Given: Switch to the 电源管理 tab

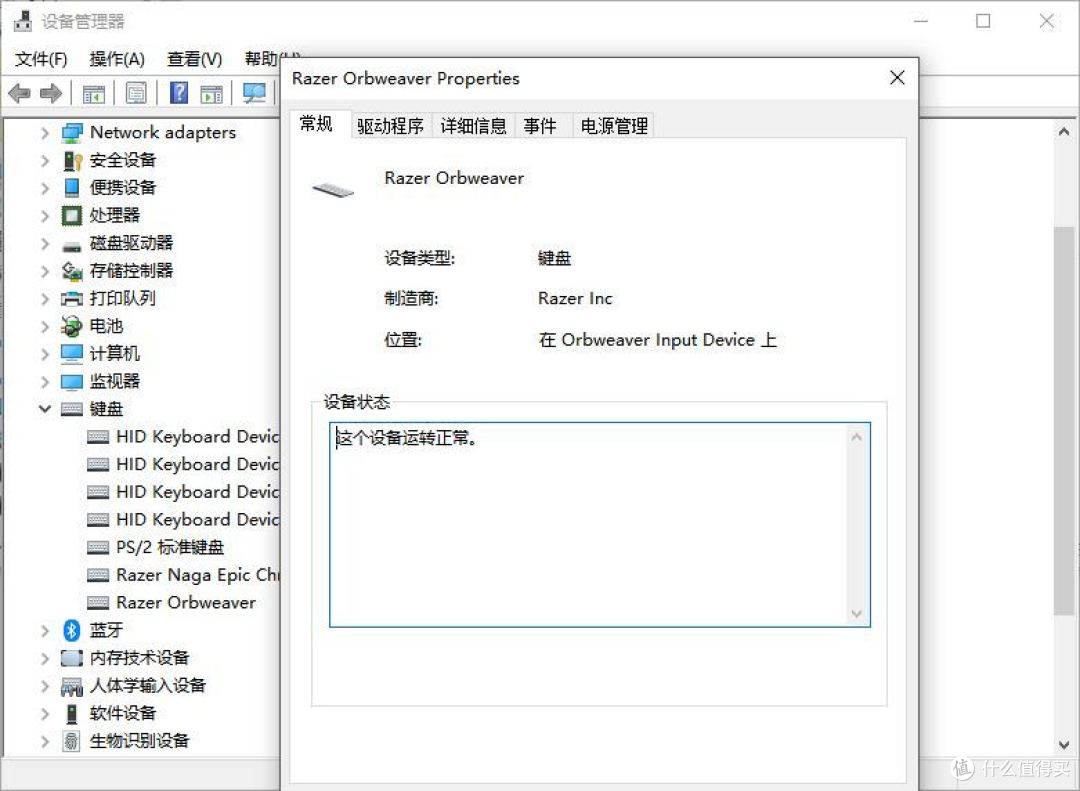Looking at the screenshot, I should (614, 126).
